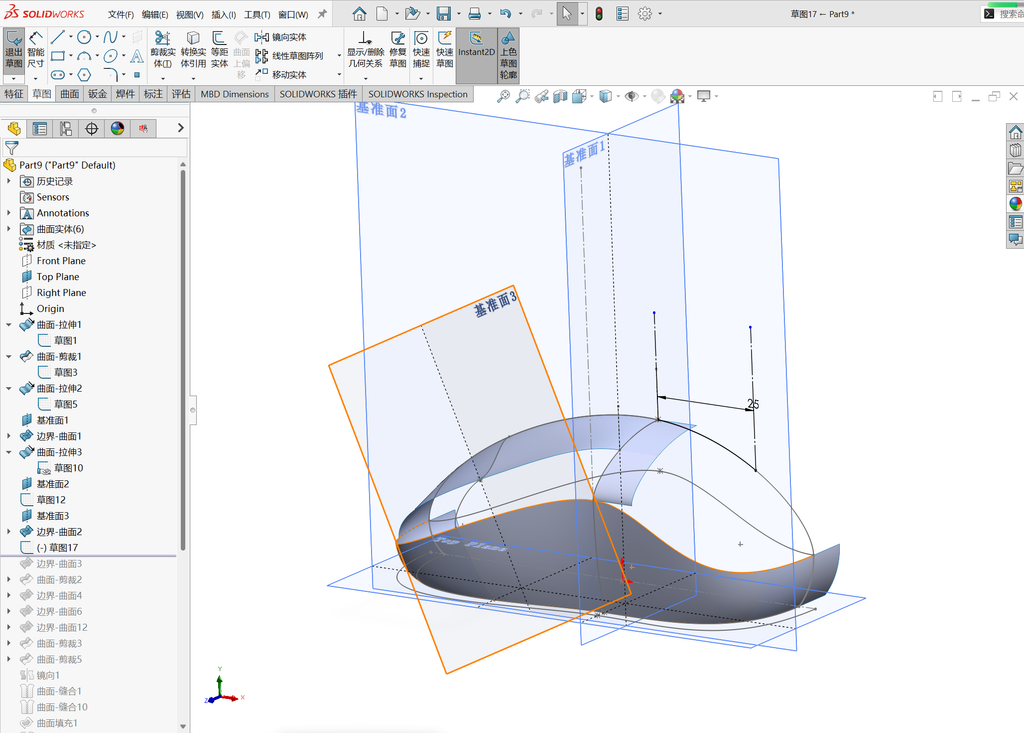This screenshot has width=1024, height=733.
Task: Click Move Entities (移动实体)
Action: point(281,74)
